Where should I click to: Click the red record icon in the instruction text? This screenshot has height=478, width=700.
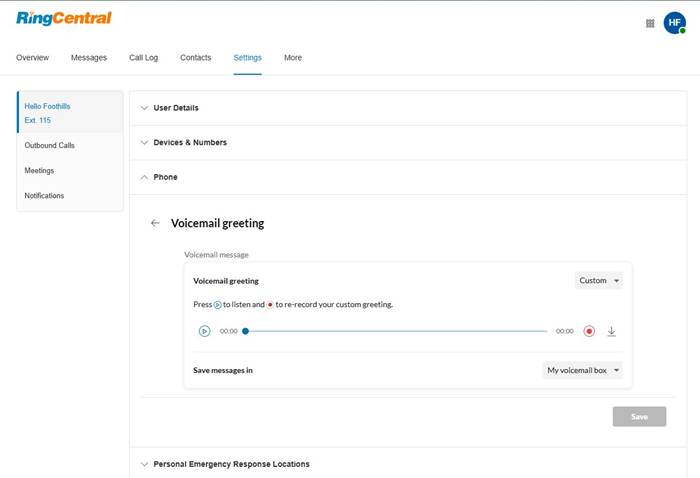tap(270, 305)
